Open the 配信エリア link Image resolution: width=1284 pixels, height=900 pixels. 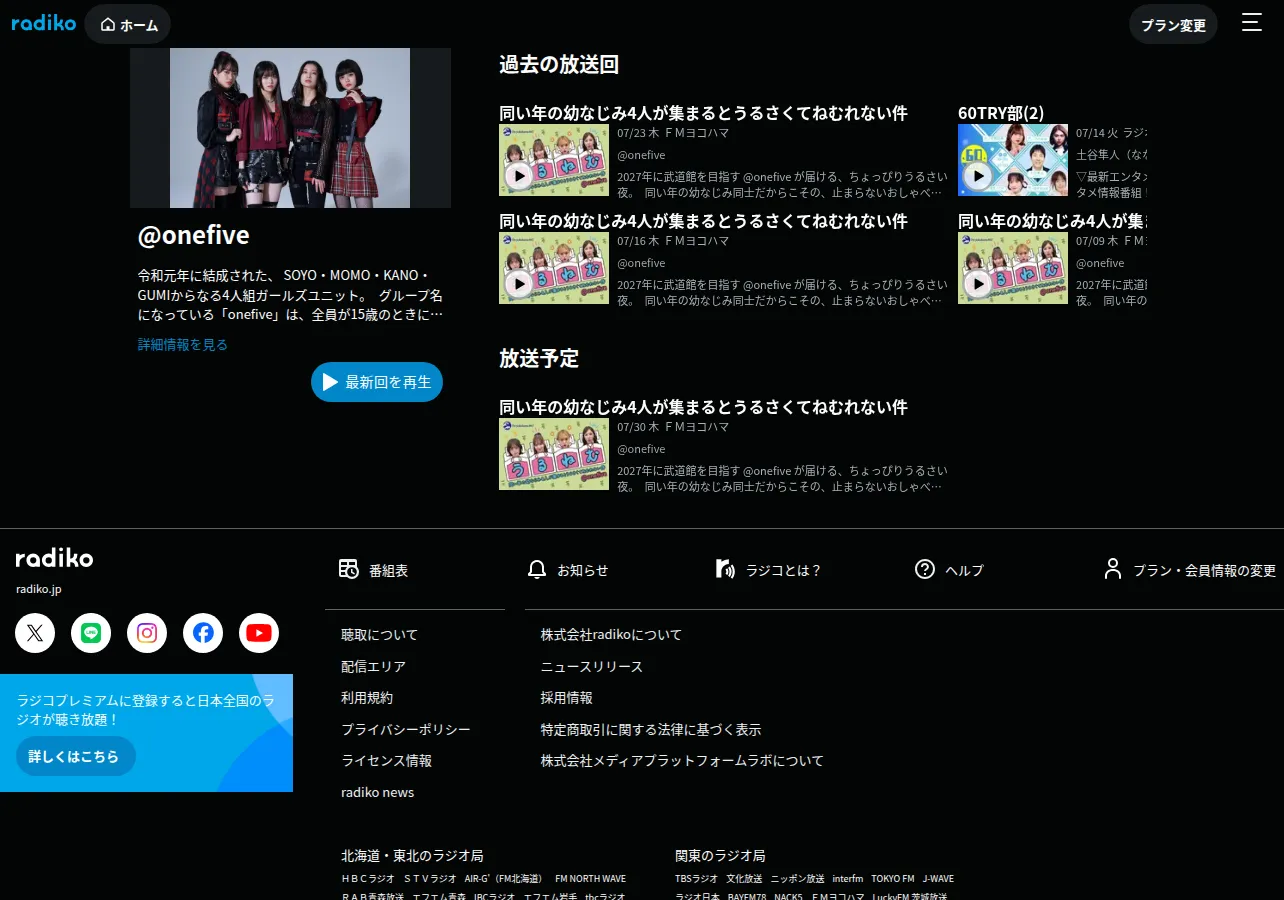point(373,666)
